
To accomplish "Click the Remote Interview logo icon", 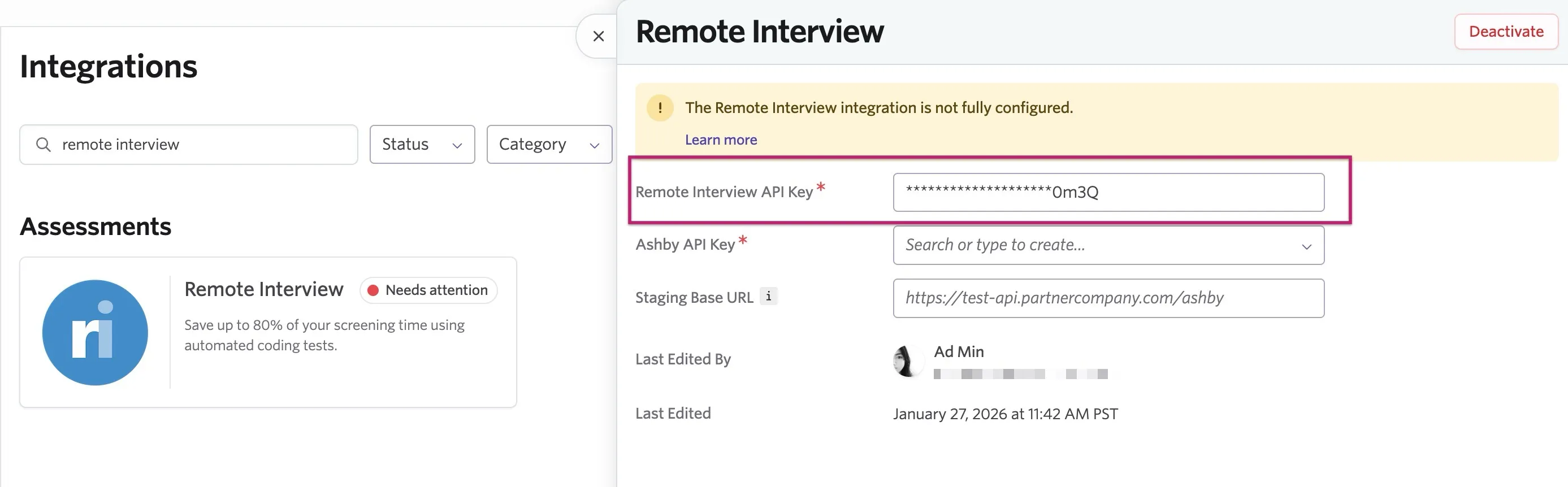I will [95, 332].
